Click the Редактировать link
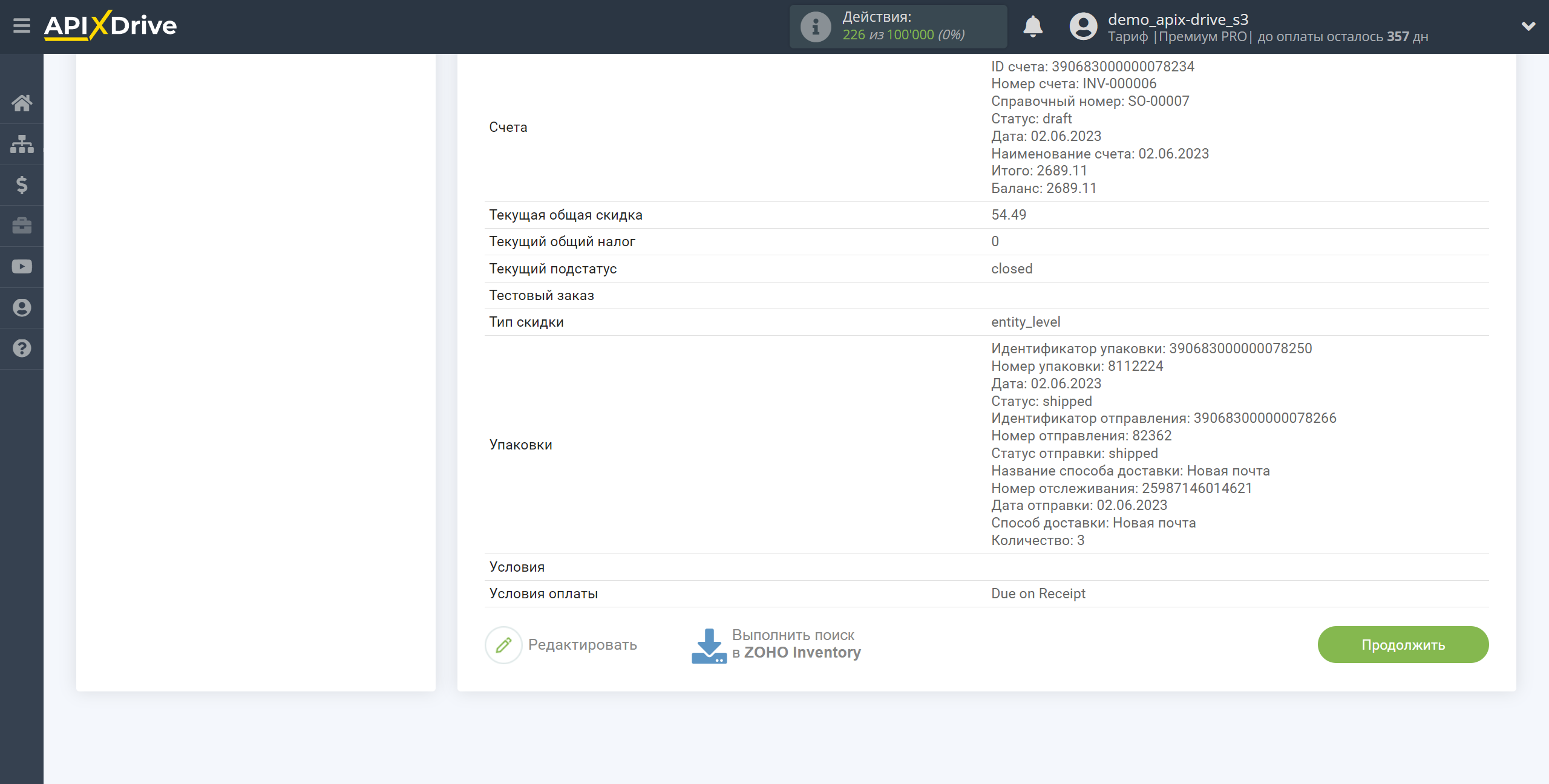 (582, 645)
